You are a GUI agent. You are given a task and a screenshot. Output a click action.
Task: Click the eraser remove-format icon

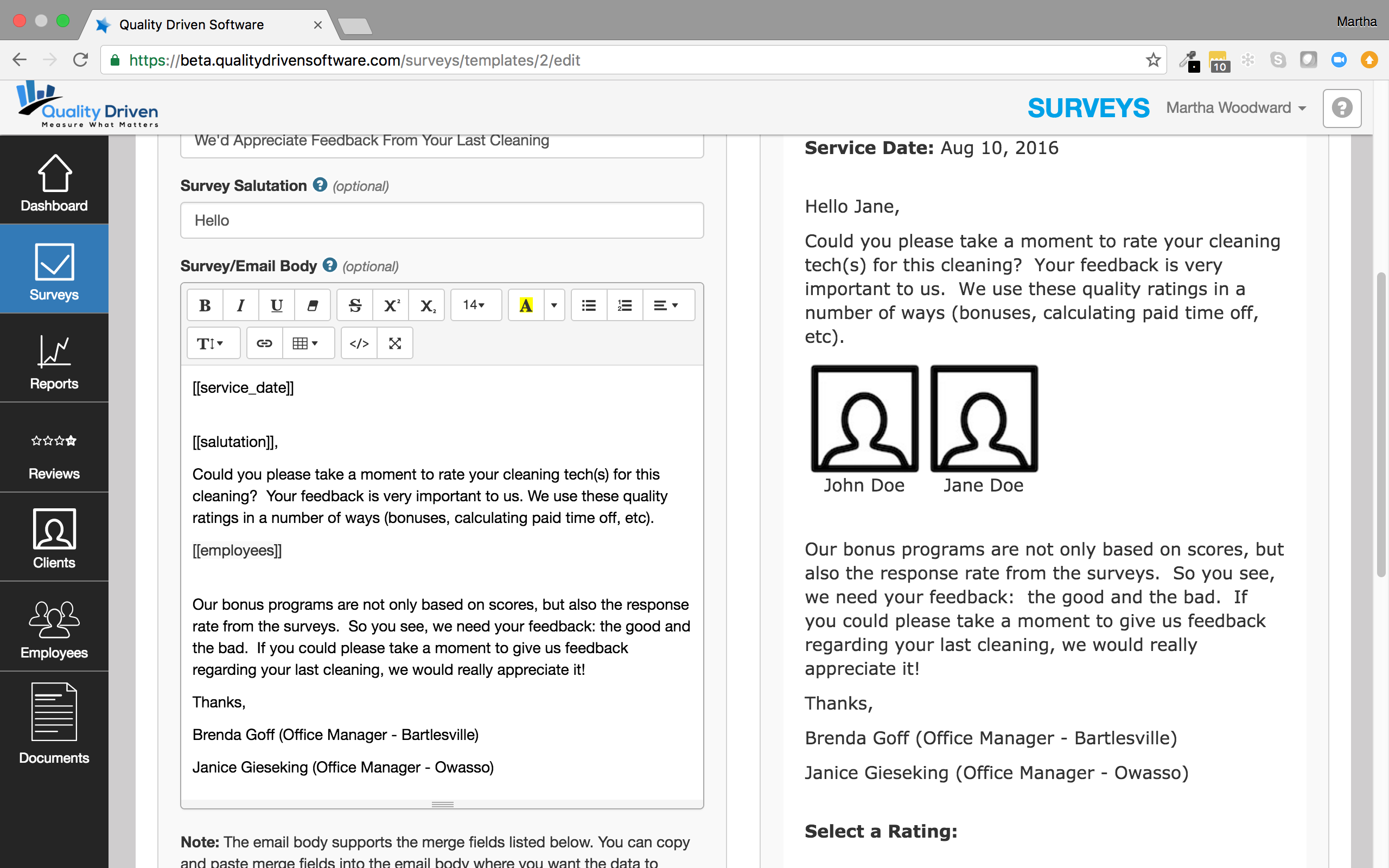(312, 305)
